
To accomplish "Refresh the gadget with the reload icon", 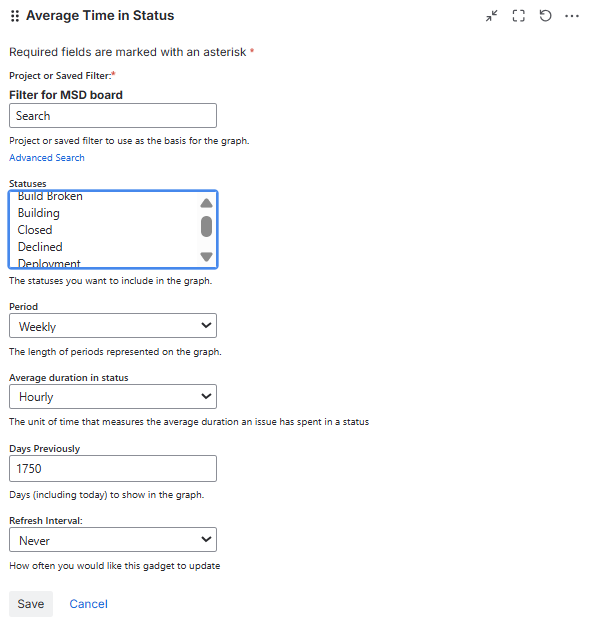I will tap(545, 16).
